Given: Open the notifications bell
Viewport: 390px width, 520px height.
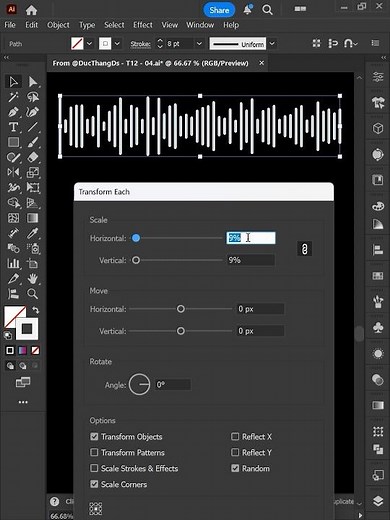Looking at the screenshot, I should (248, 10).
